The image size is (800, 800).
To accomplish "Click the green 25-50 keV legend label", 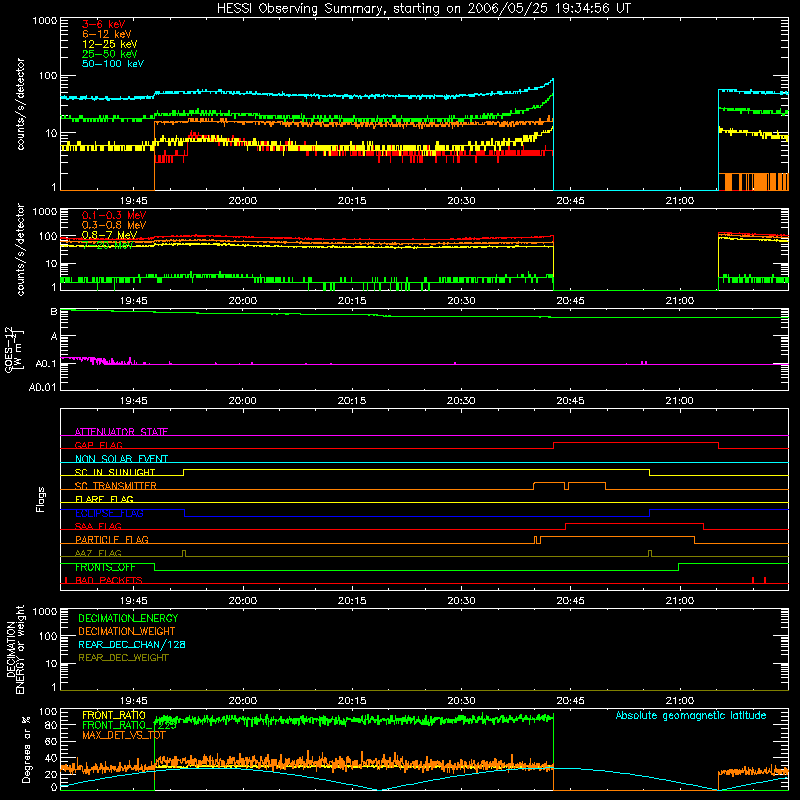I will coord(109,54).
